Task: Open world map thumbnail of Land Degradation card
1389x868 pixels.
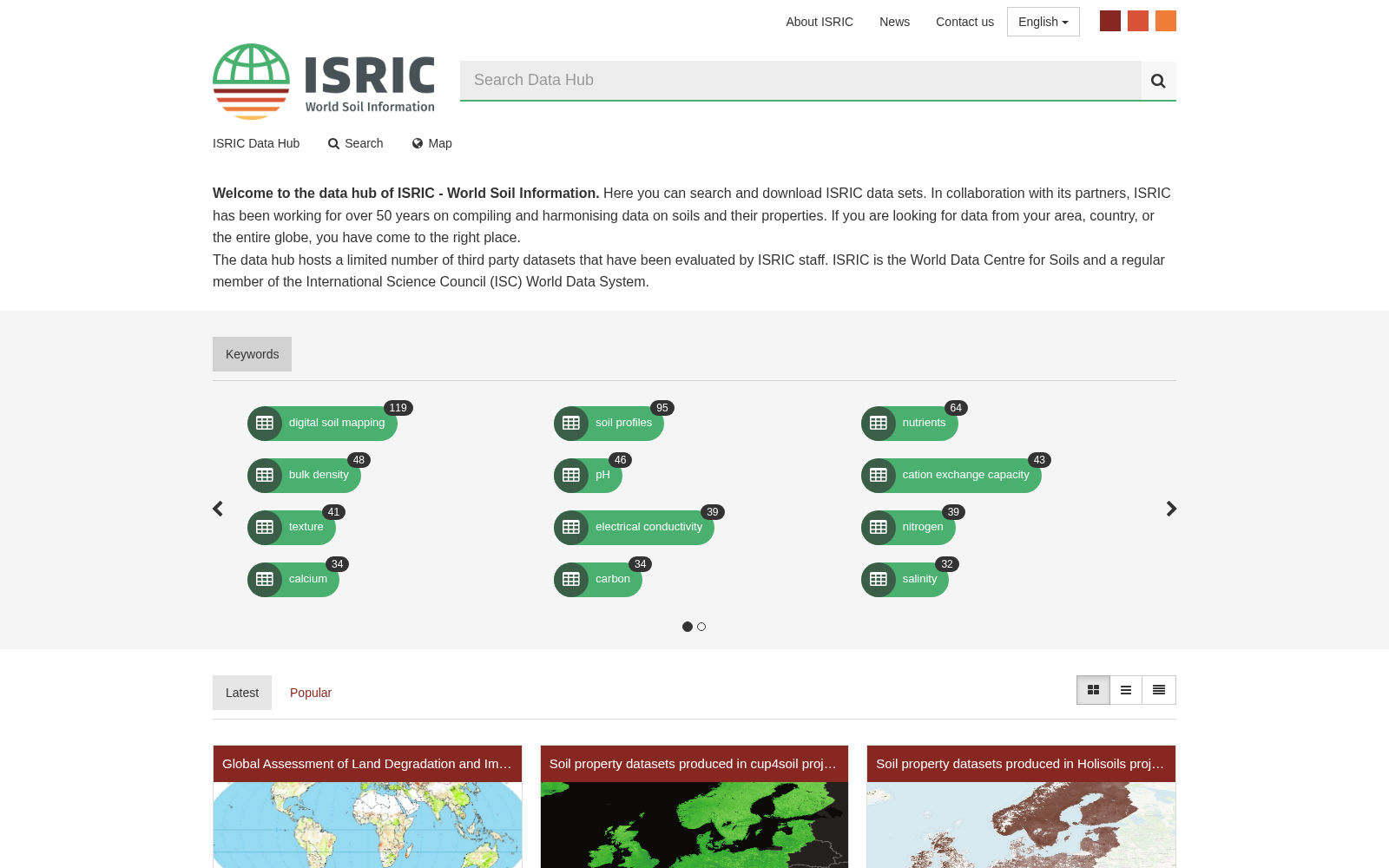Action: 367,825
